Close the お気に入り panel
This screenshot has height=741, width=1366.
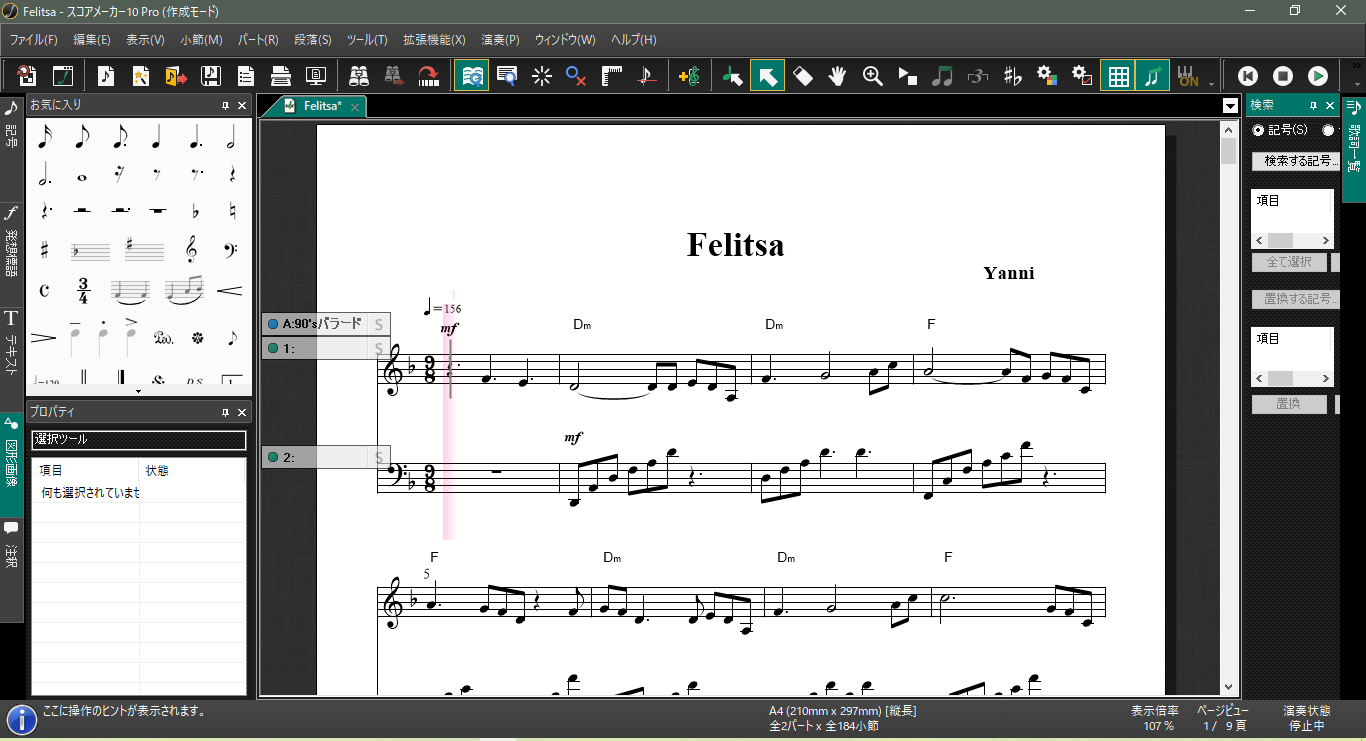pyautogui.click(x=242, y=105)
